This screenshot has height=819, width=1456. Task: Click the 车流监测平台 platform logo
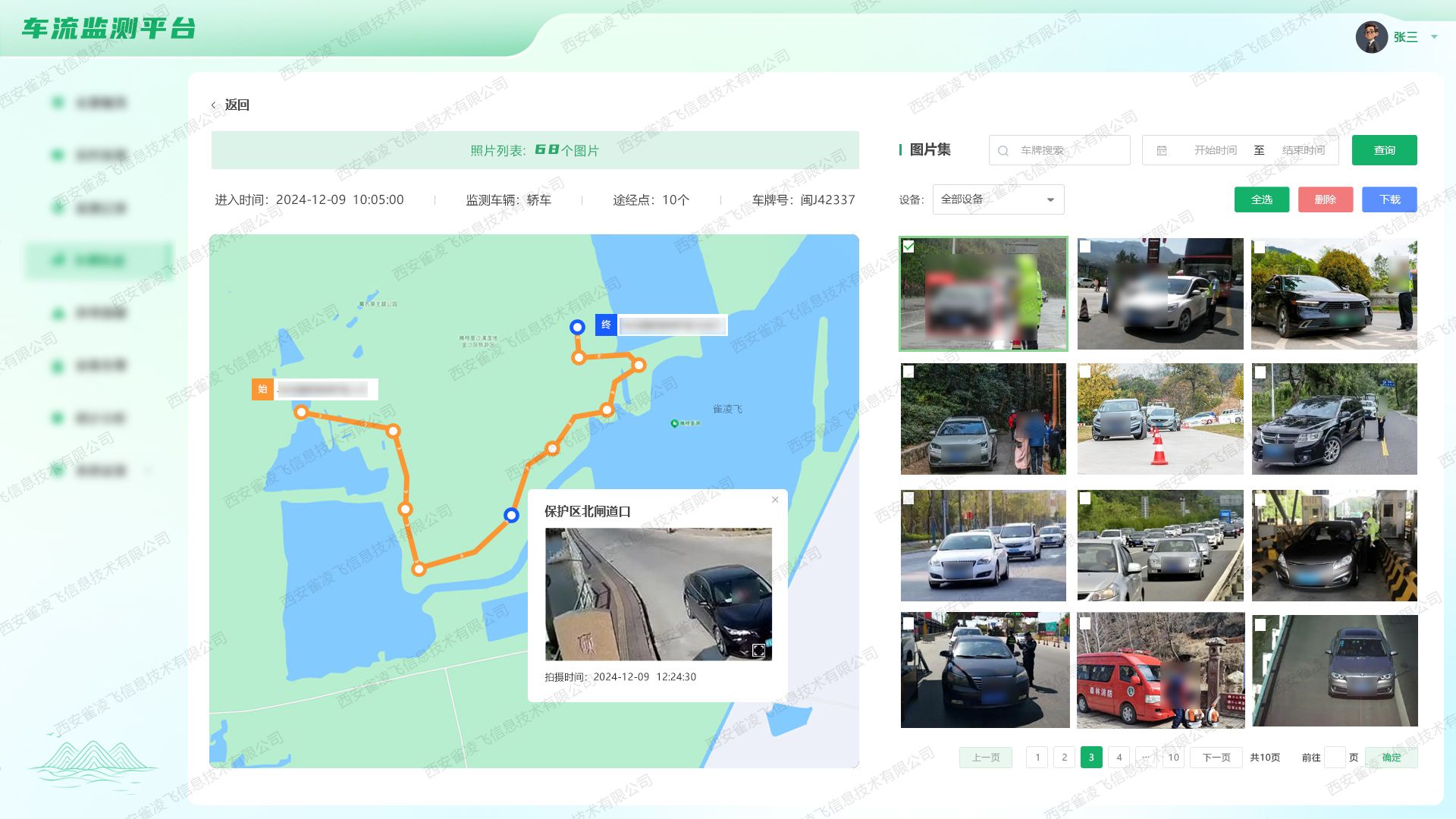tap(108, 31)
